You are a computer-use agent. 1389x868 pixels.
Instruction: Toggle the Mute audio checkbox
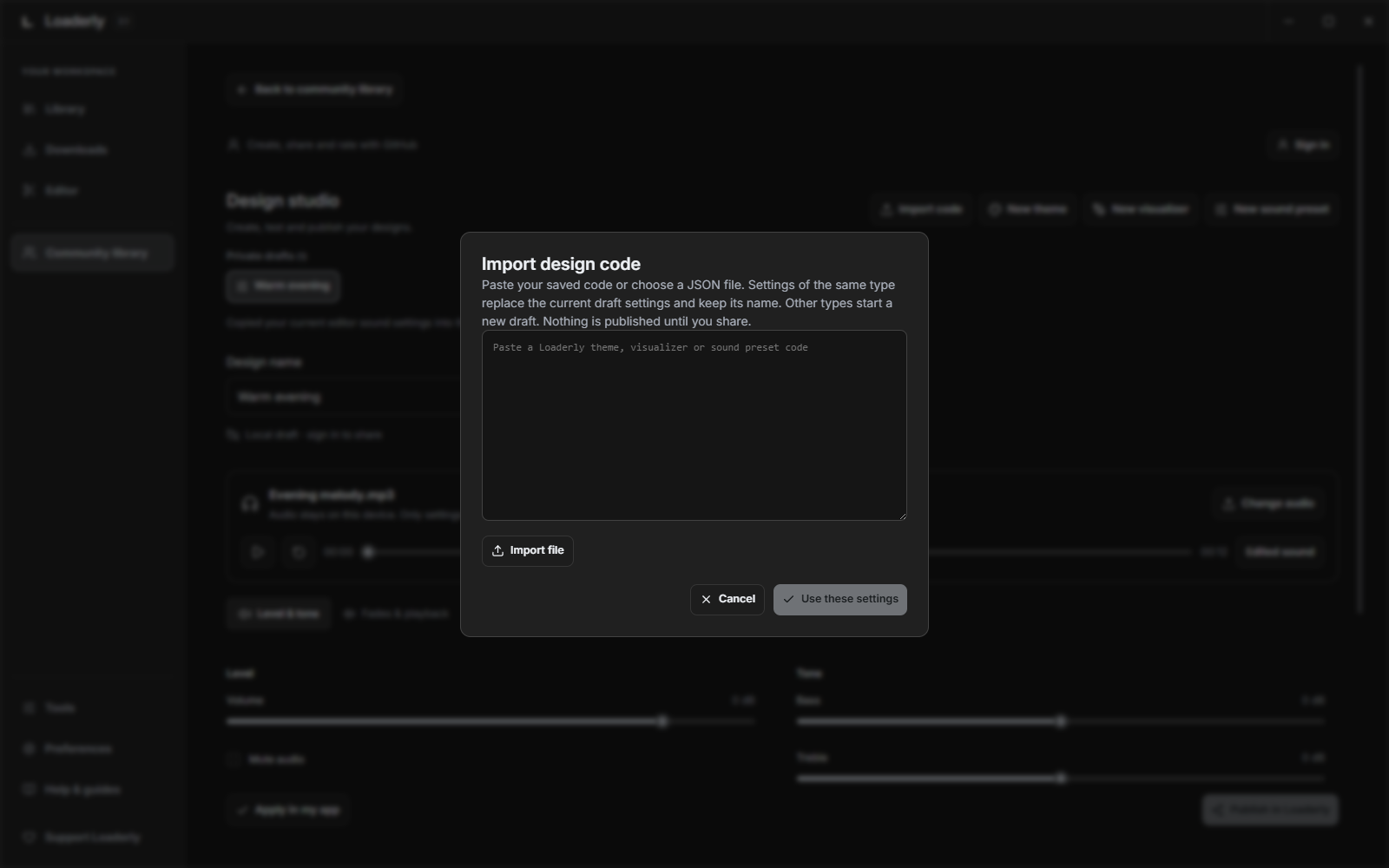[234, 759]
